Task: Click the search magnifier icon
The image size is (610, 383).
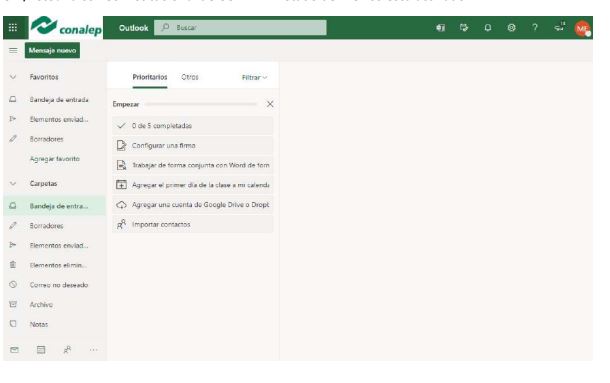Action: pyautogui.click(x=165, y=28)
